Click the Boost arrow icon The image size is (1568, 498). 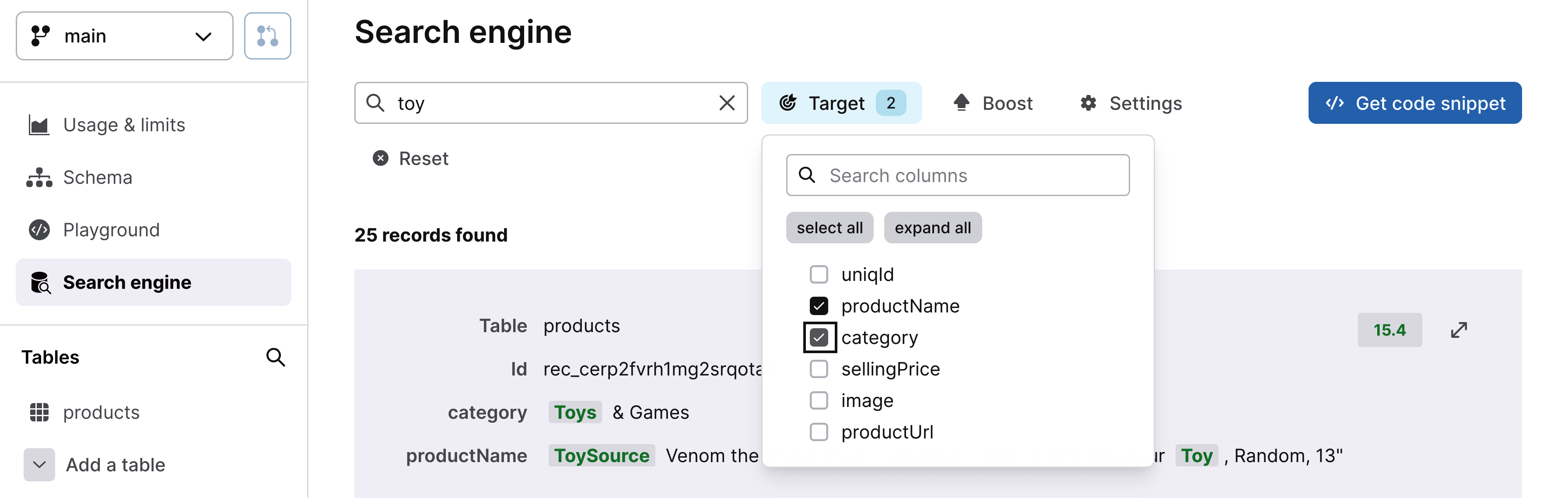961,102
